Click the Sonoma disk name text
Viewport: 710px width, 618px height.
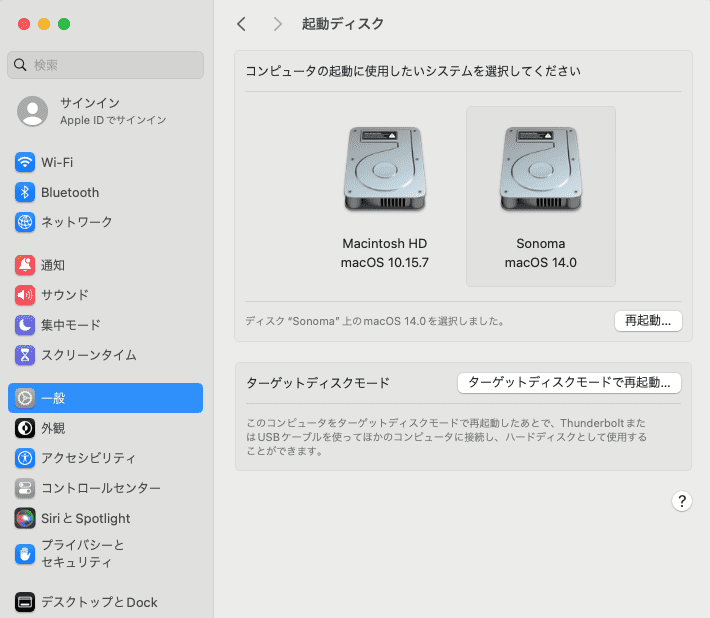tap(541, 244)
